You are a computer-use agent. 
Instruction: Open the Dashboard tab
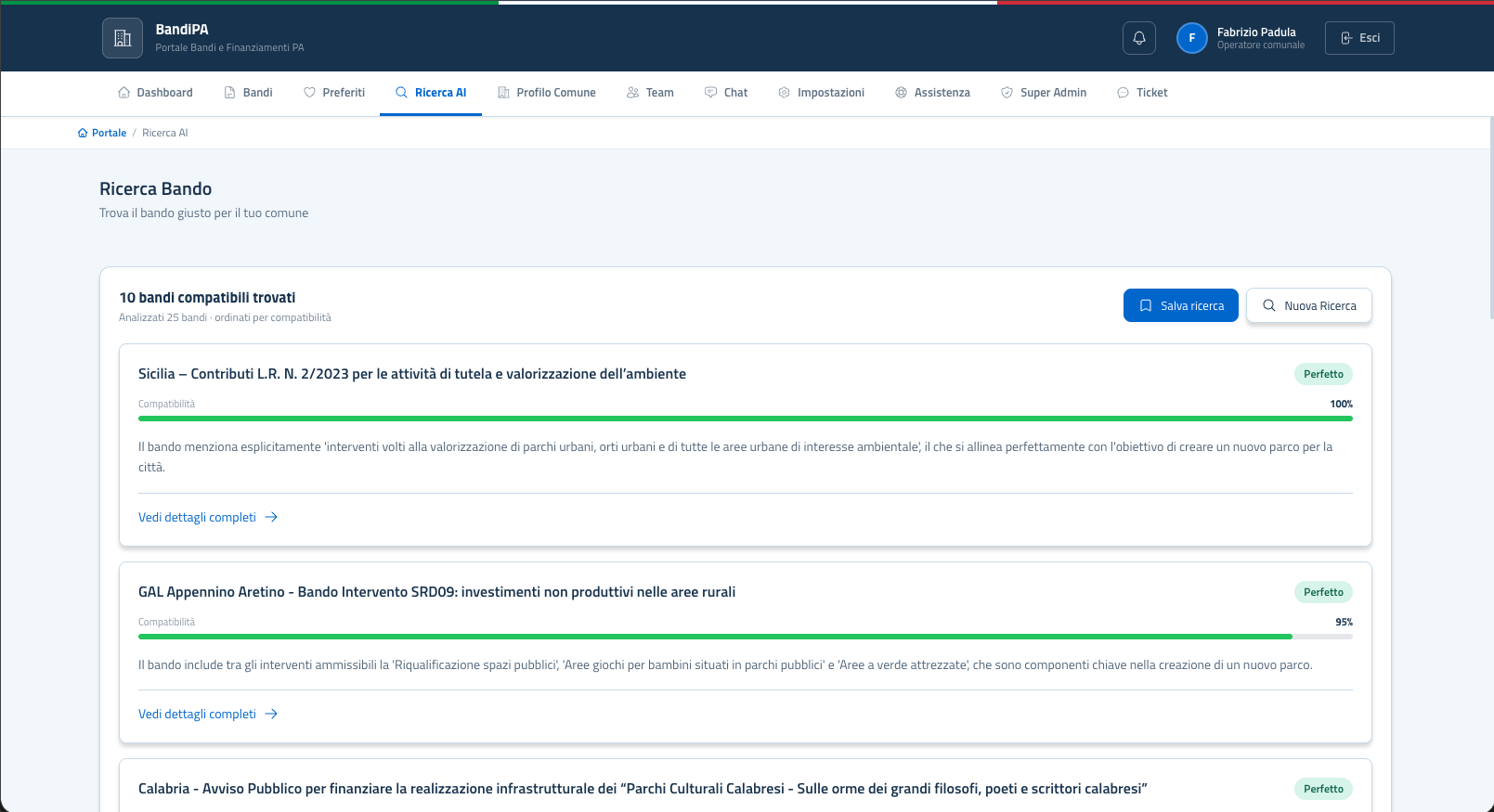[x=155, y=93]
